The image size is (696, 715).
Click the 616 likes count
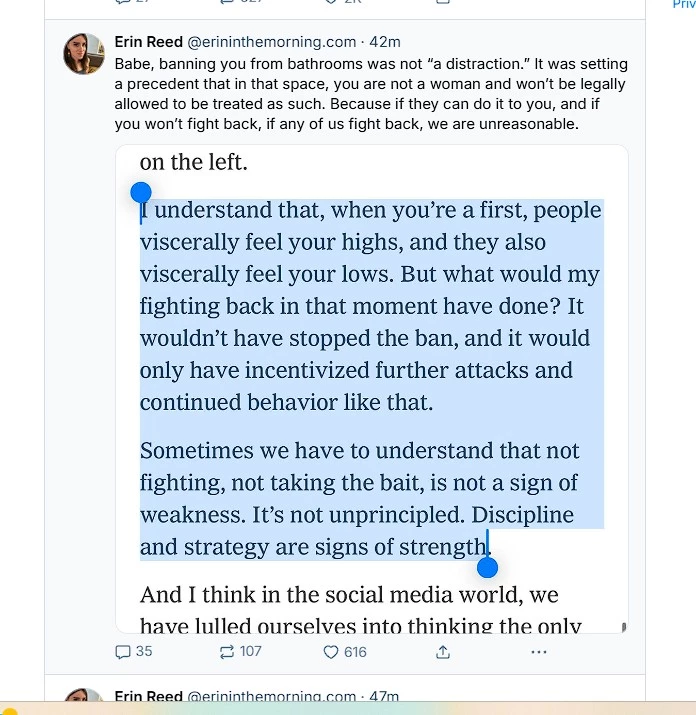pyautogui.click(x=355, y=652)
